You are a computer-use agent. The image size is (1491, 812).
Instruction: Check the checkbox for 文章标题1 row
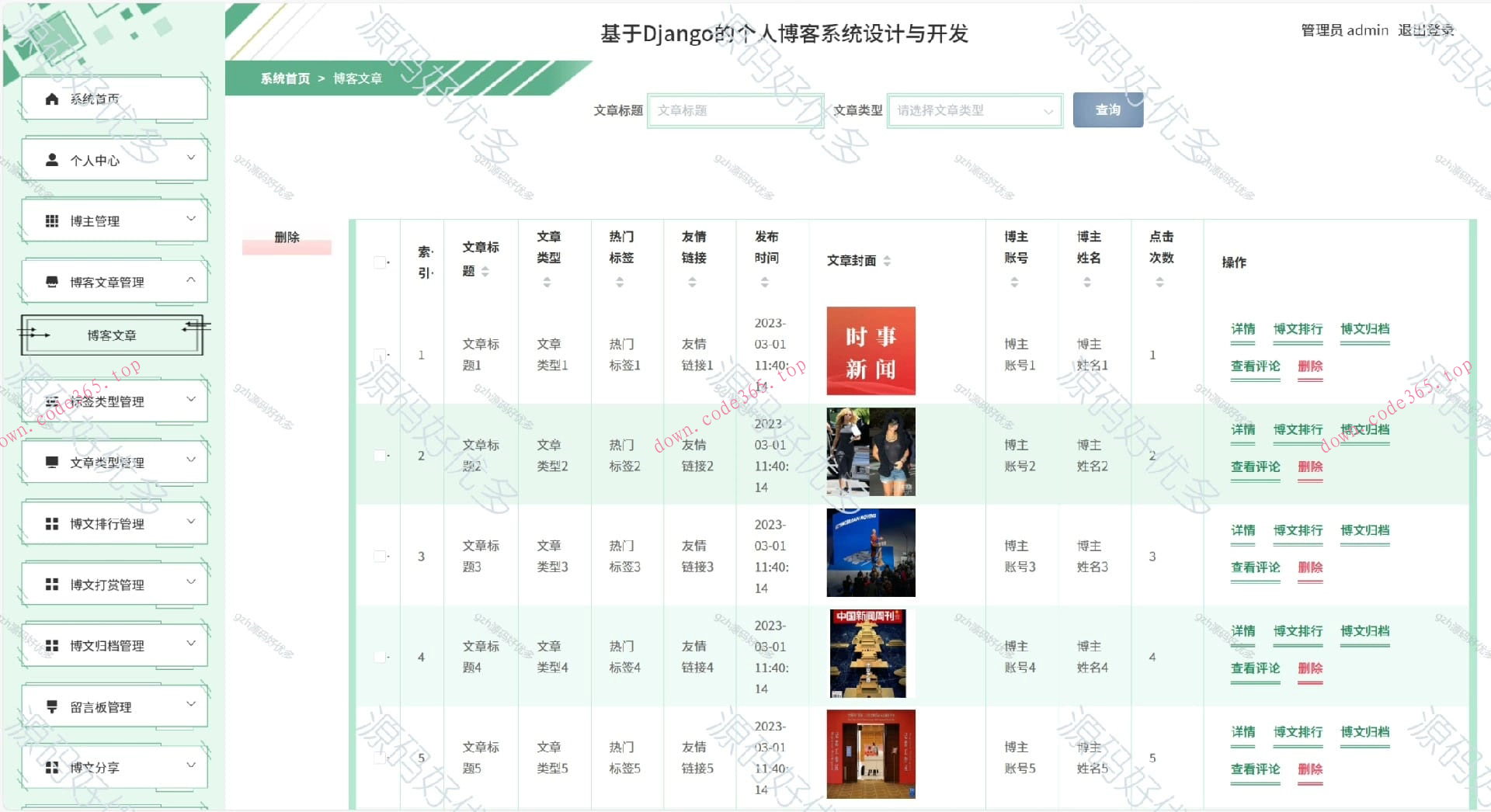(x=378, y=355)
